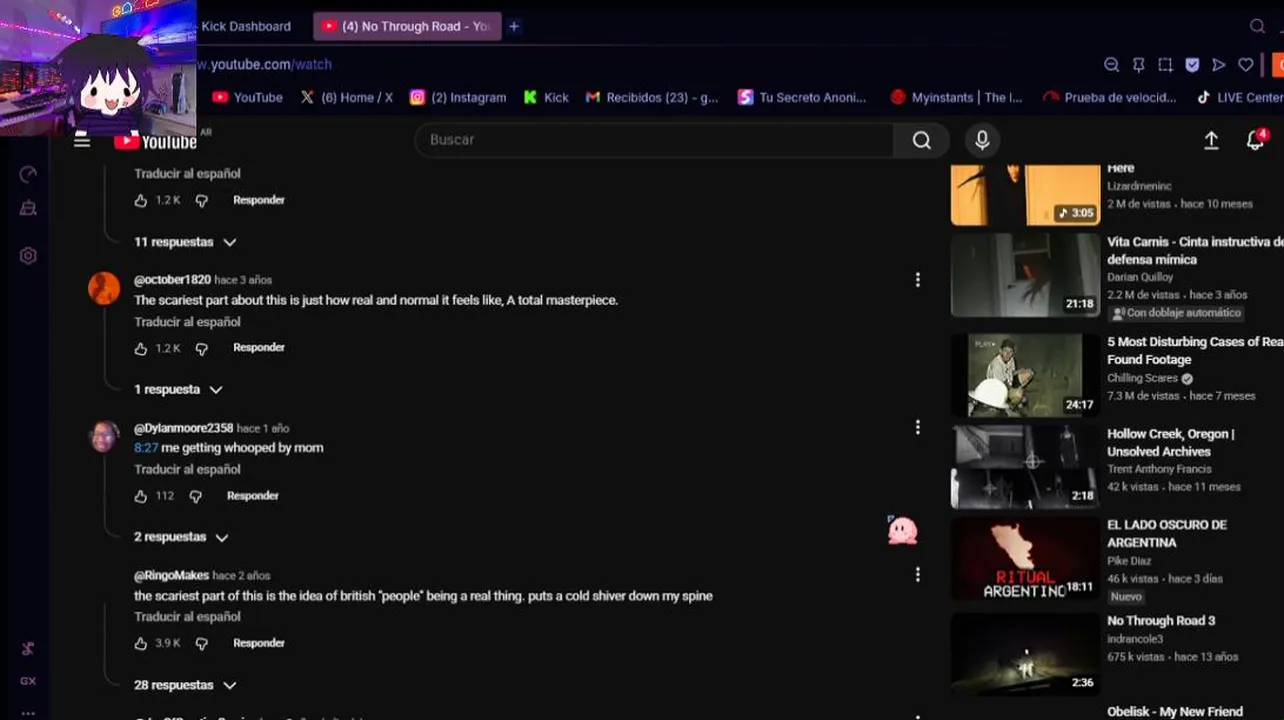
Task: Click the send/flow arrow icon in address bar
Action: (x=1218, y=65)
